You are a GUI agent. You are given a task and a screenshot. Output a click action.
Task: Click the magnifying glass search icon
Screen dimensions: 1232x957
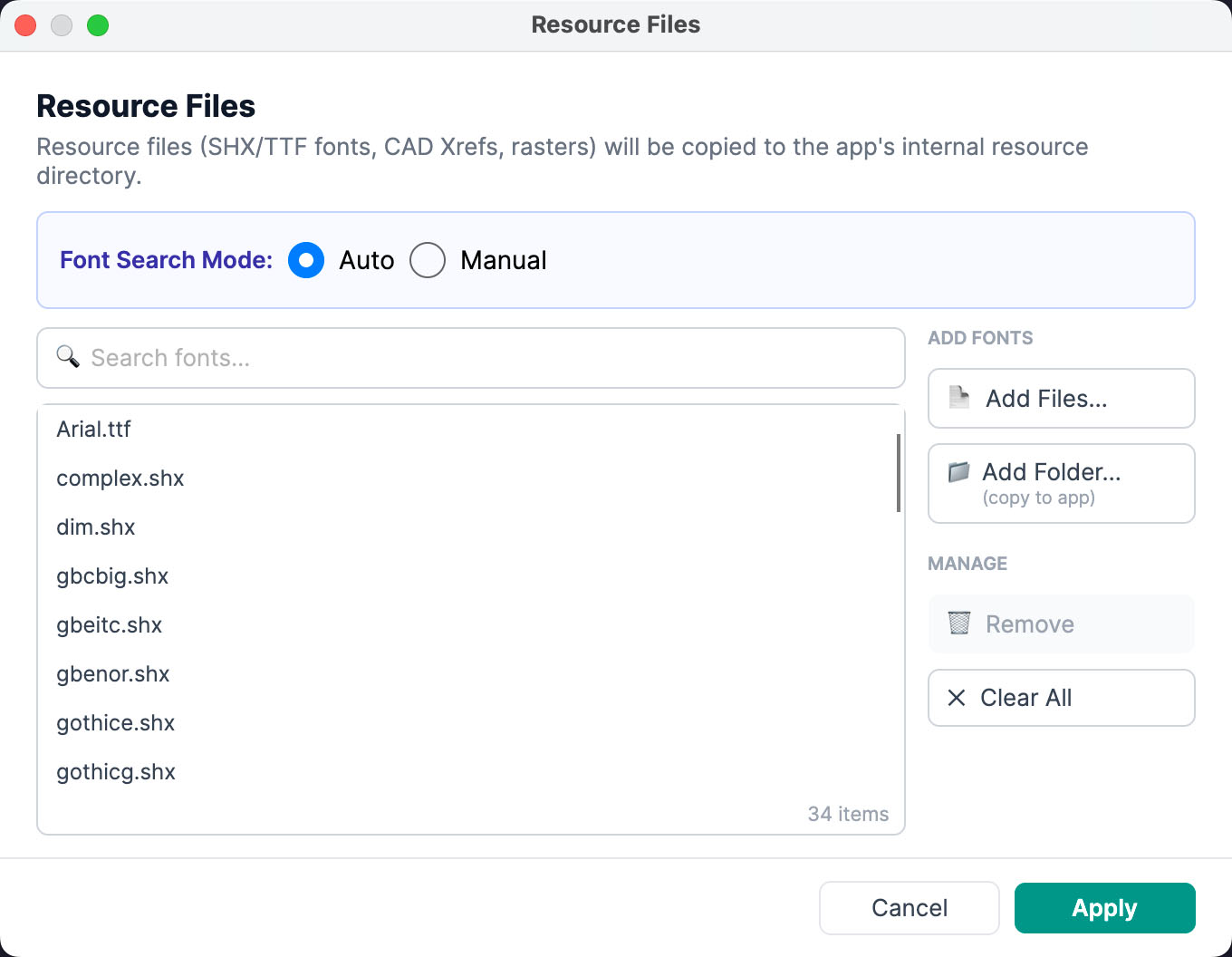click(x=68, y=356)
